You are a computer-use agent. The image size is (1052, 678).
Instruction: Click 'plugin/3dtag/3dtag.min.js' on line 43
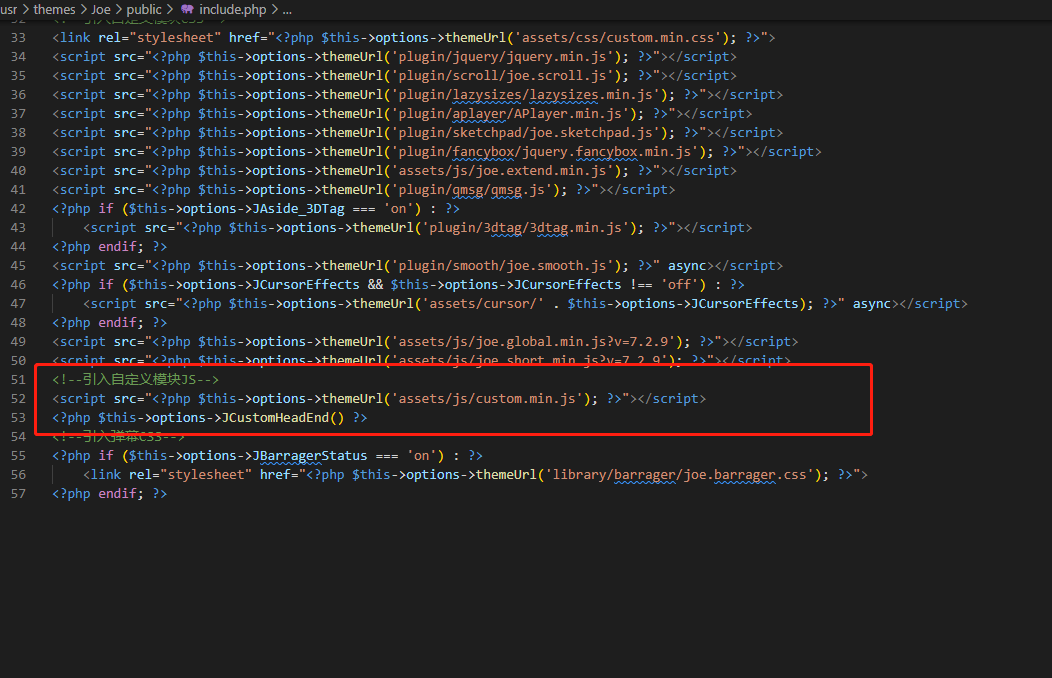pos(525,228)
